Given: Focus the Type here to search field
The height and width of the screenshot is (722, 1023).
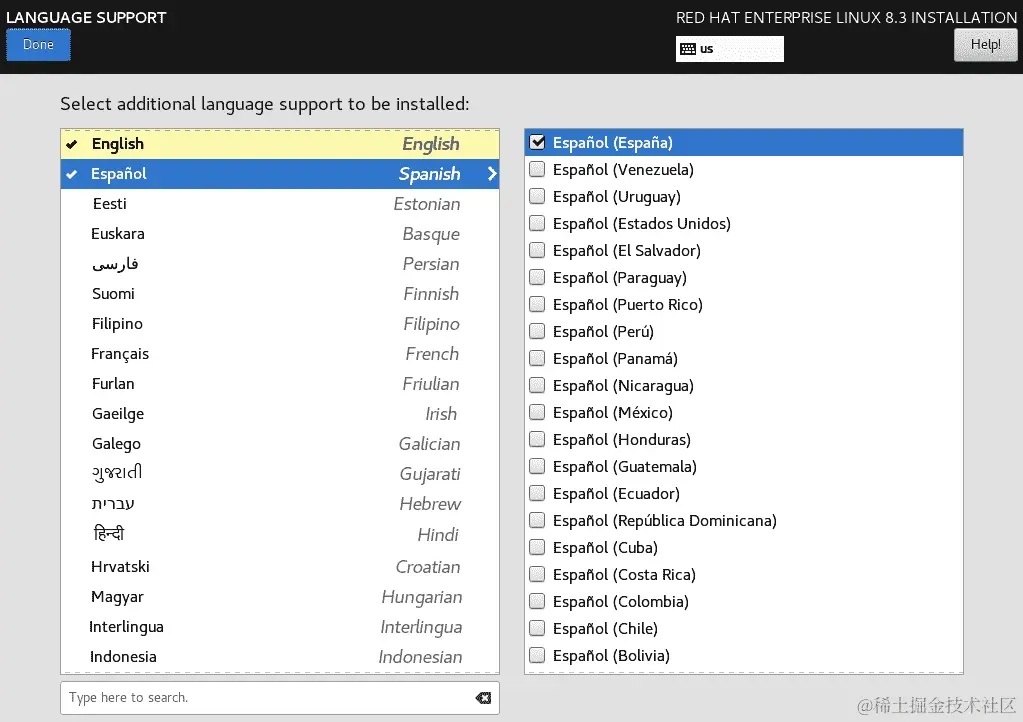Looking at the screenshot, I should (x=280, y=698).
